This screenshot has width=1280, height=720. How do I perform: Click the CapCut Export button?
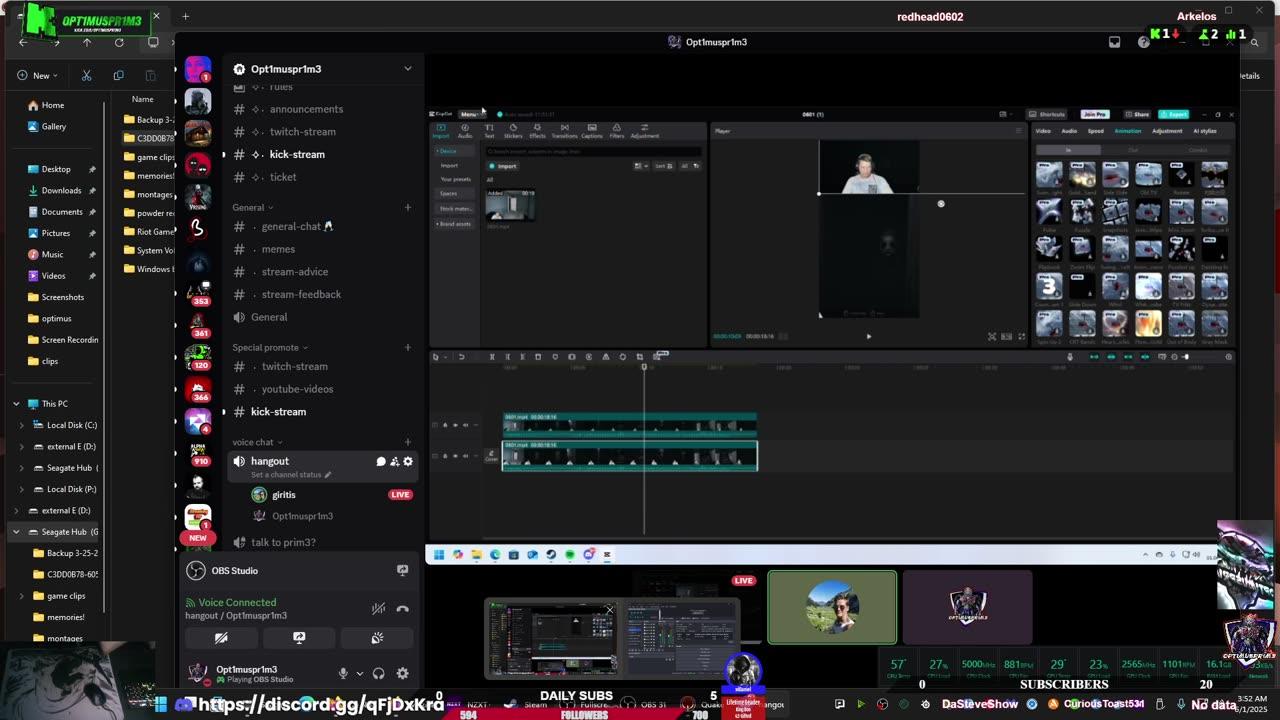coord(1173,114)
